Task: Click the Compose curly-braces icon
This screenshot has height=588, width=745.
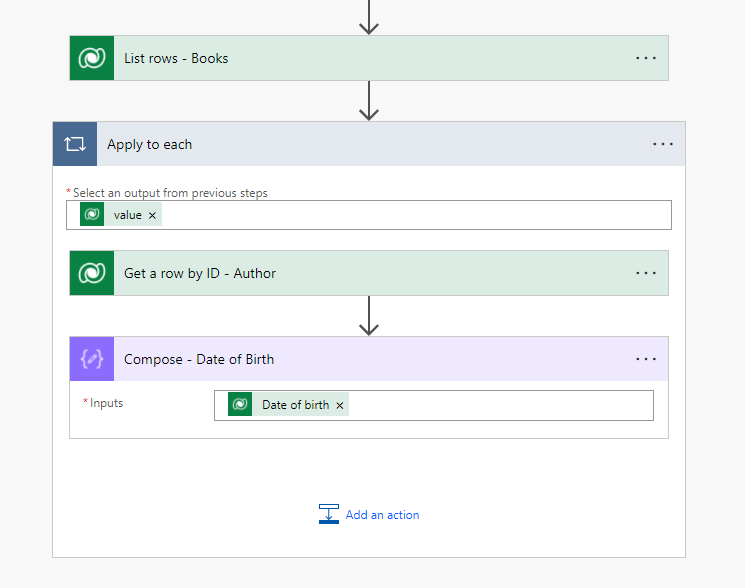Action: coord(92,359)
